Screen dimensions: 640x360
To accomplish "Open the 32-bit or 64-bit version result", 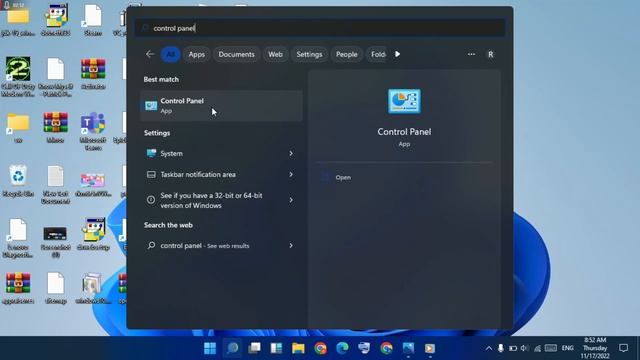I will (x=221, y=200).
